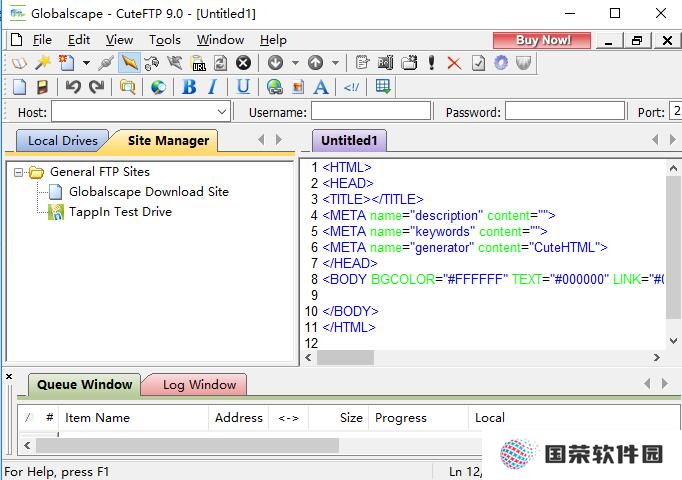The image size is (682, 480).
Task: Click the Size column header
Action: (338, 418)
